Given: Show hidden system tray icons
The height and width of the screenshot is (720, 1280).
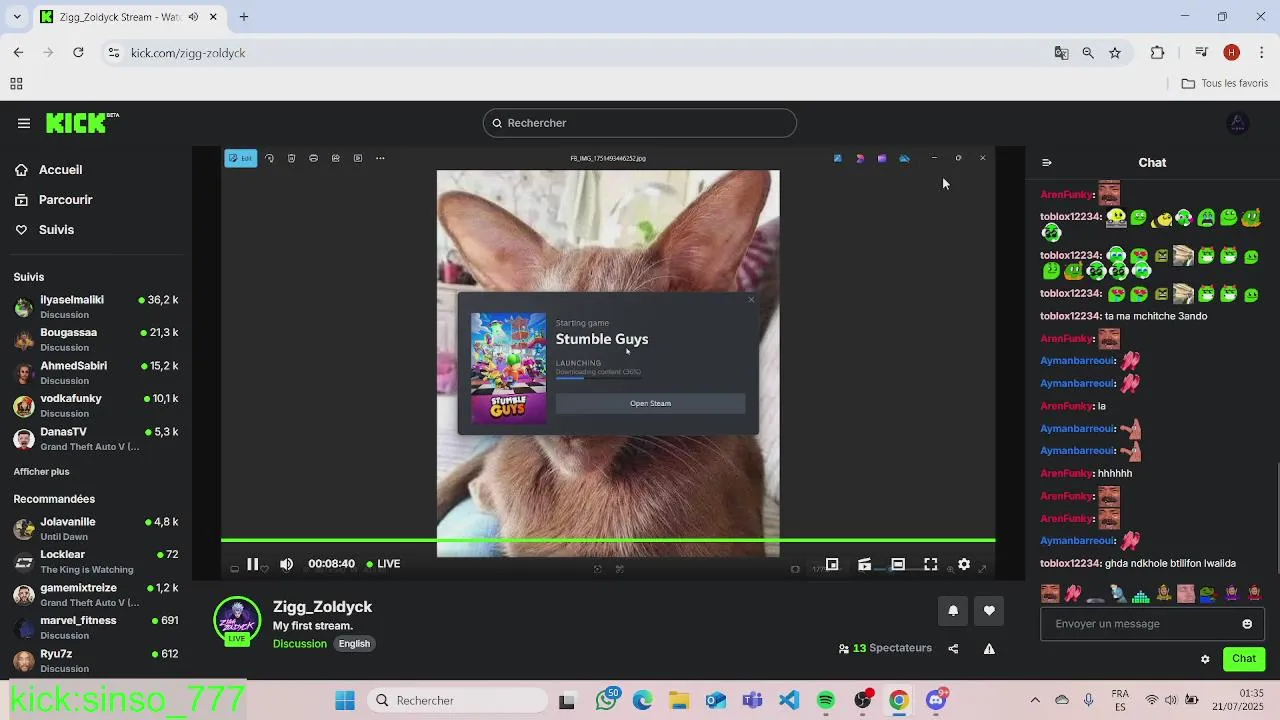Looking at the screenshot, I should pyautogui.click(x=1035, y=700).
